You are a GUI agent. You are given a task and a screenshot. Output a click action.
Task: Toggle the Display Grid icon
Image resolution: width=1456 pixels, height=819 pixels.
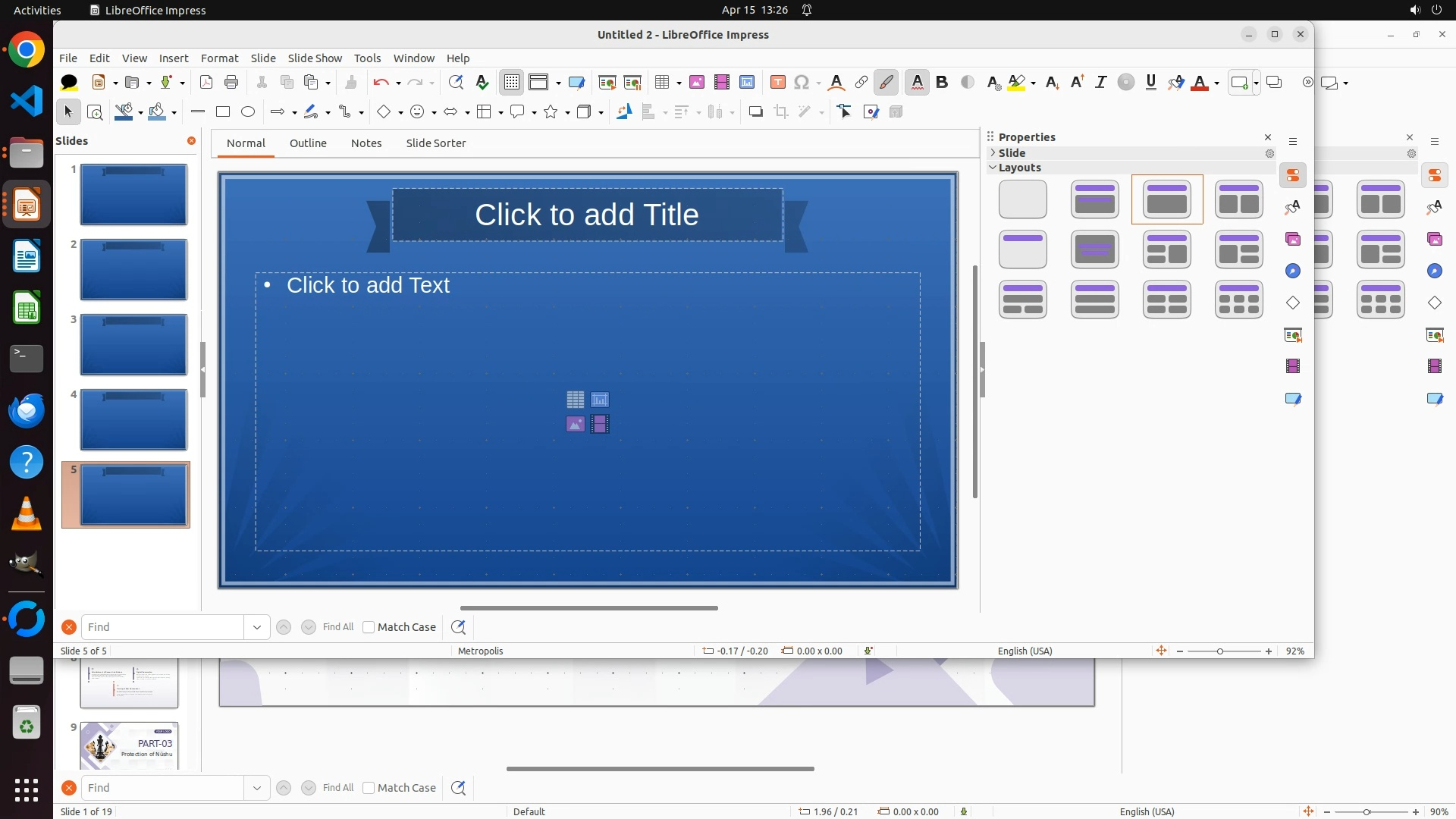(x=512, y=83)
